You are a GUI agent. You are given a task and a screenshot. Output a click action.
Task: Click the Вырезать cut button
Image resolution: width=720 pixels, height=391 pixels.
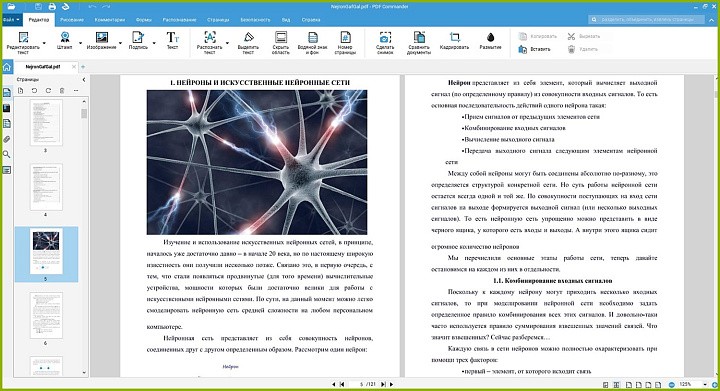click(x=584, y=36)
